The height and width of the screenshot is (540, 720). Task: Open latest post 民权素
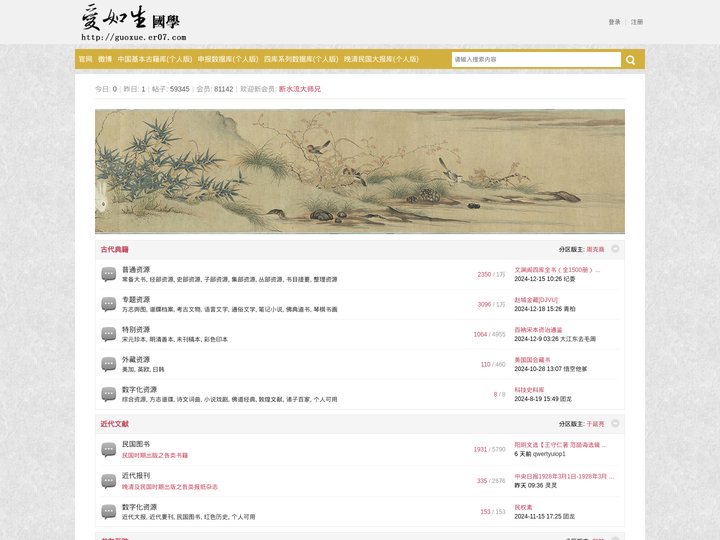click(x=523, y=507)
